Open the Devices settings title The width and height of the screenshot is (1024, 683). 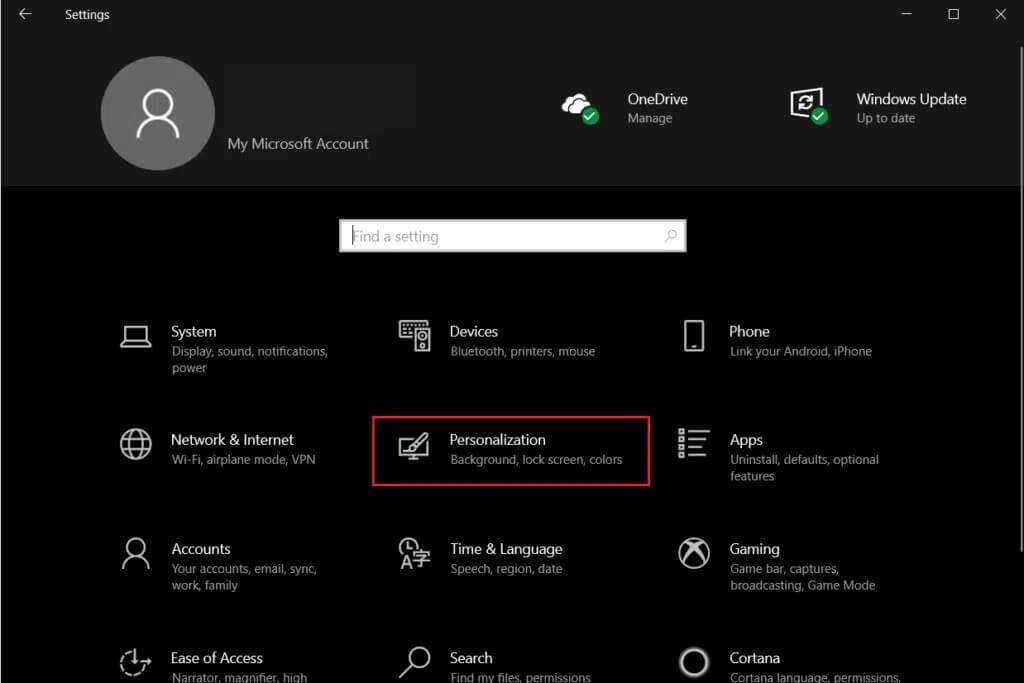coord(473,332)
